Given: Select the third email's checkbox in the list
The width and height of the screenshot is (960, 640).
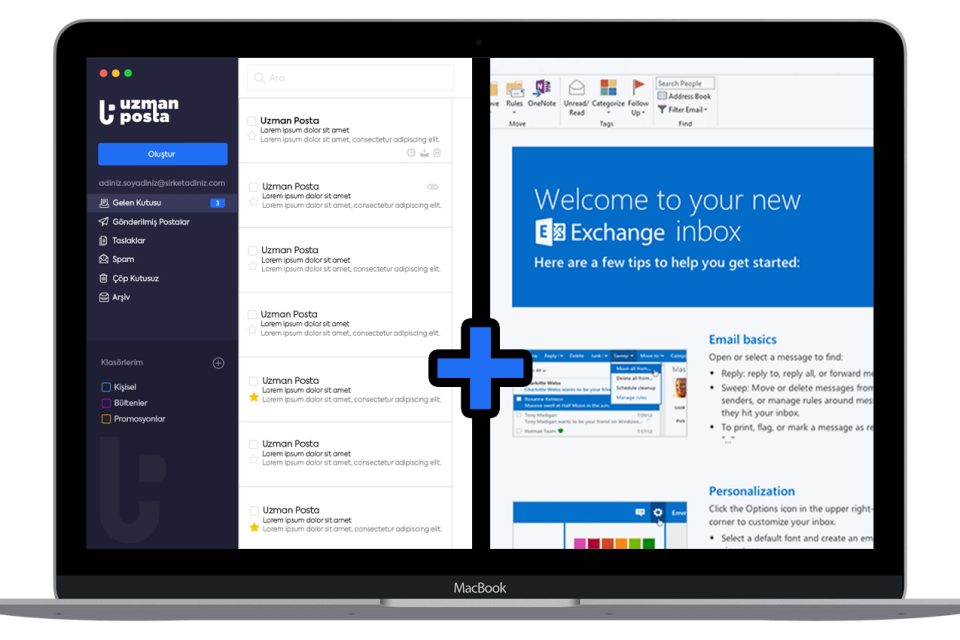Looking at the screenshot, I should coord(252,250).
